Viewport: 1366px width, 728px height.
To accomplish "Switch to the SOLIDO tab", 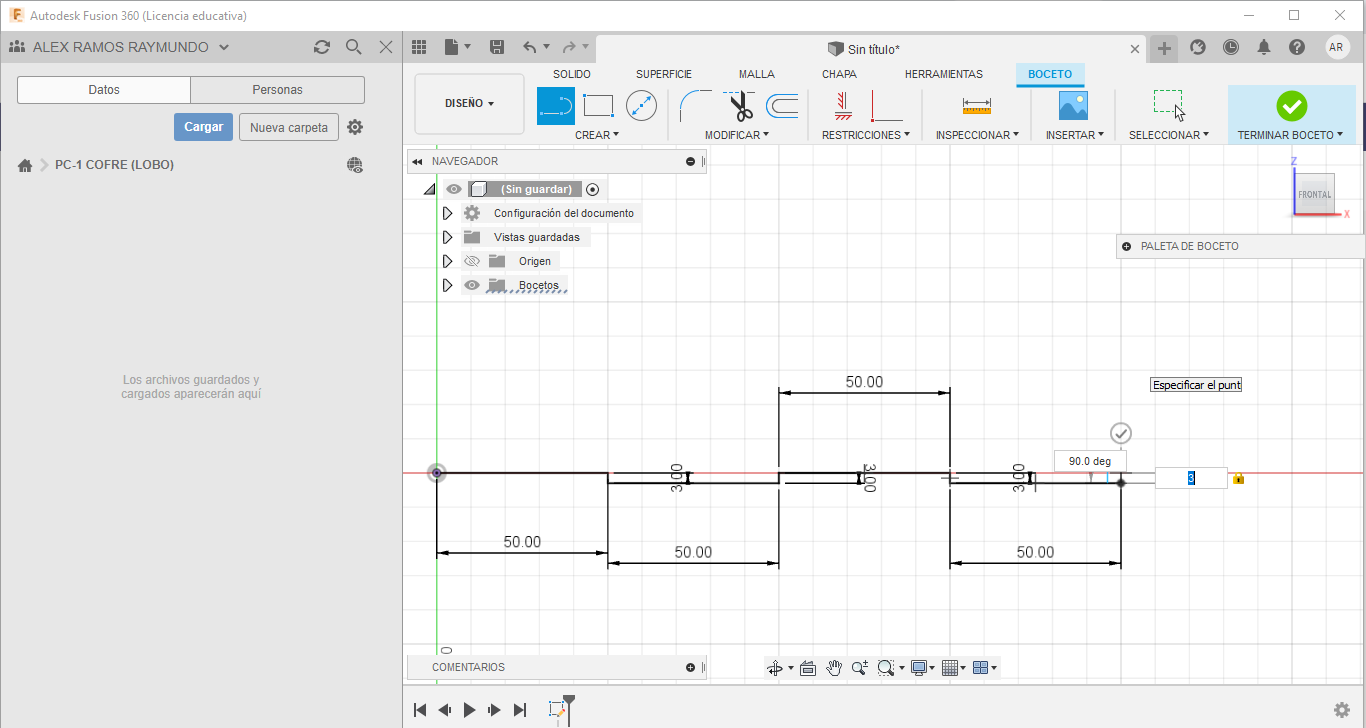I will click(x=572, y=74).
